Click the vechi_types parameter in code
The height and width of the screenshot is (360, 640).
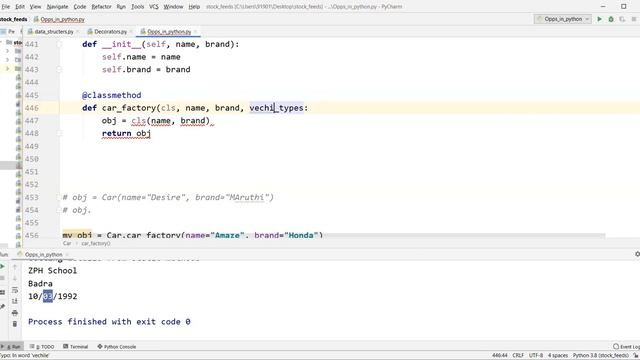(276, 108)
